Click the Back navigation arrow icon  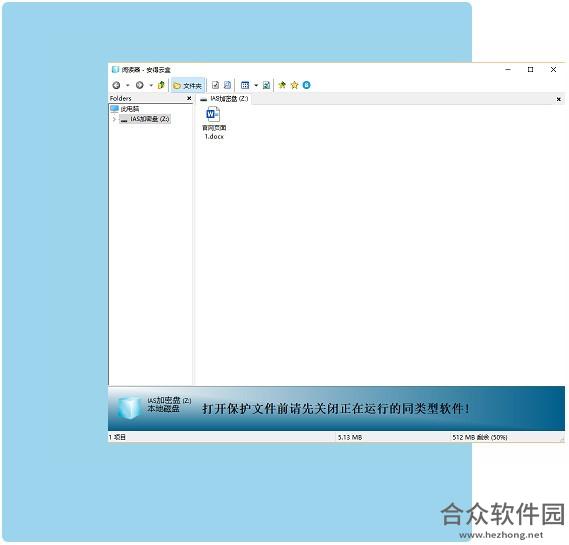point(116,85)
